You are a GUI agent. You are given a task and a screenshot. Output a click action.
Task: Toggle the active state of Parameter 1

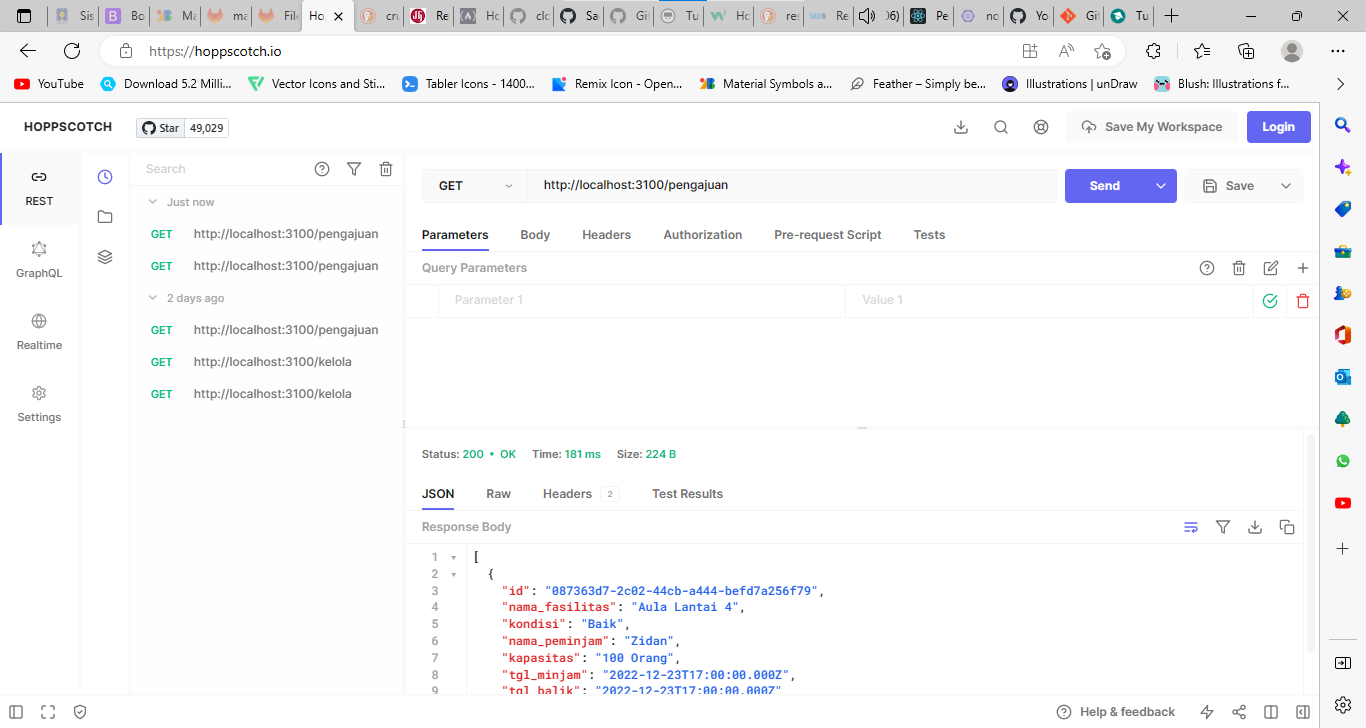coord(1270,300)
